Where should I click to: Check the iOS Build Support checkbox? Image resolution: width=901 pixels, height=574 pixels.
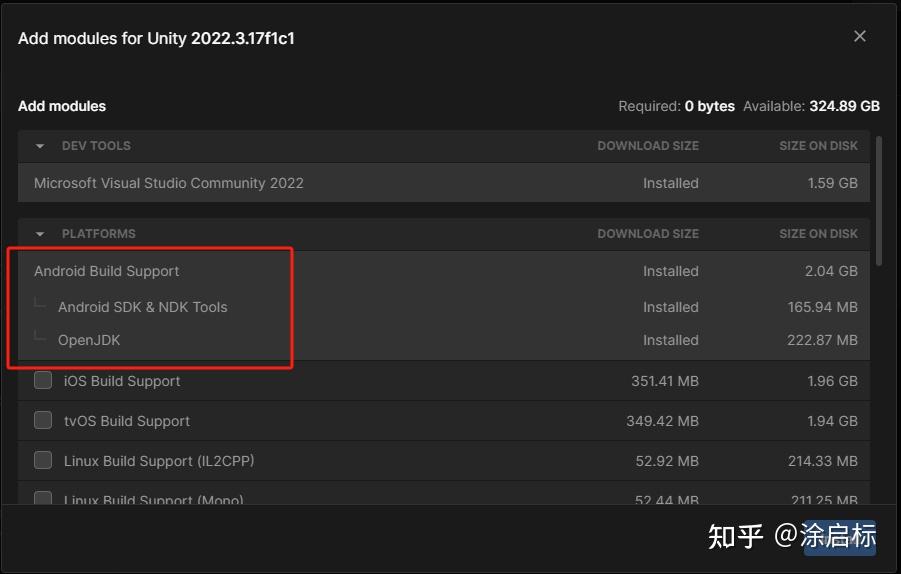pos(43,380)
